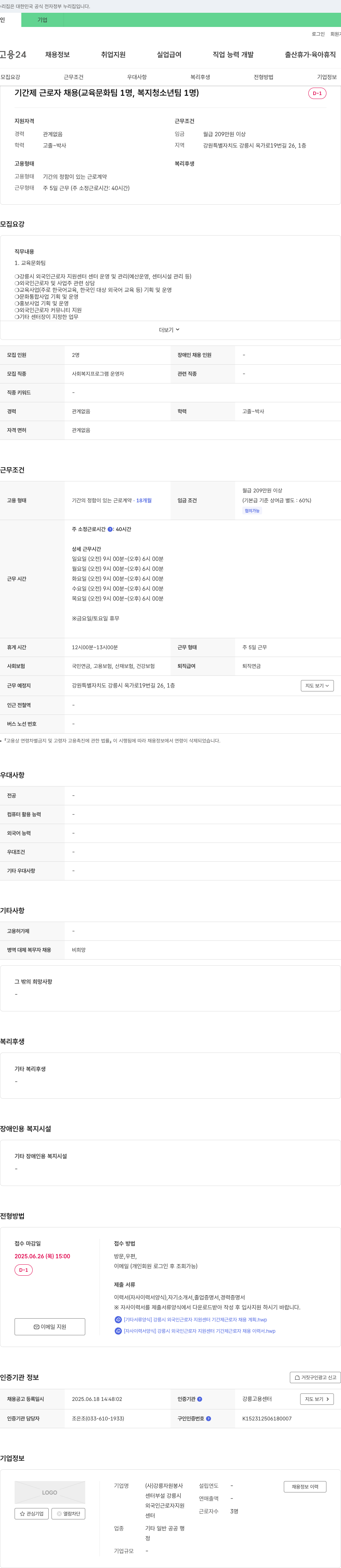Click the attachment icon of 채용 계획.hwp
The height and width of the screenshot is (1568, 341).
(x=118, y=1320)
